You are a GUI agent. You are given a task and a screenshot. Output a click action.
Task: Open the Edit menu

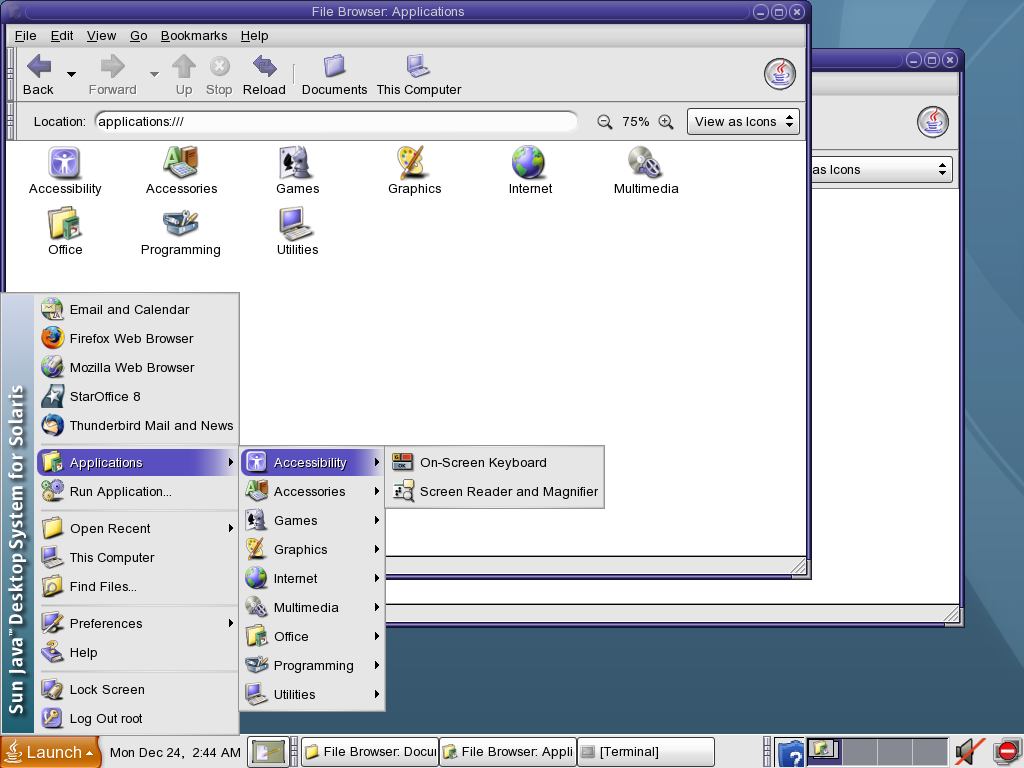coord(62,36)
